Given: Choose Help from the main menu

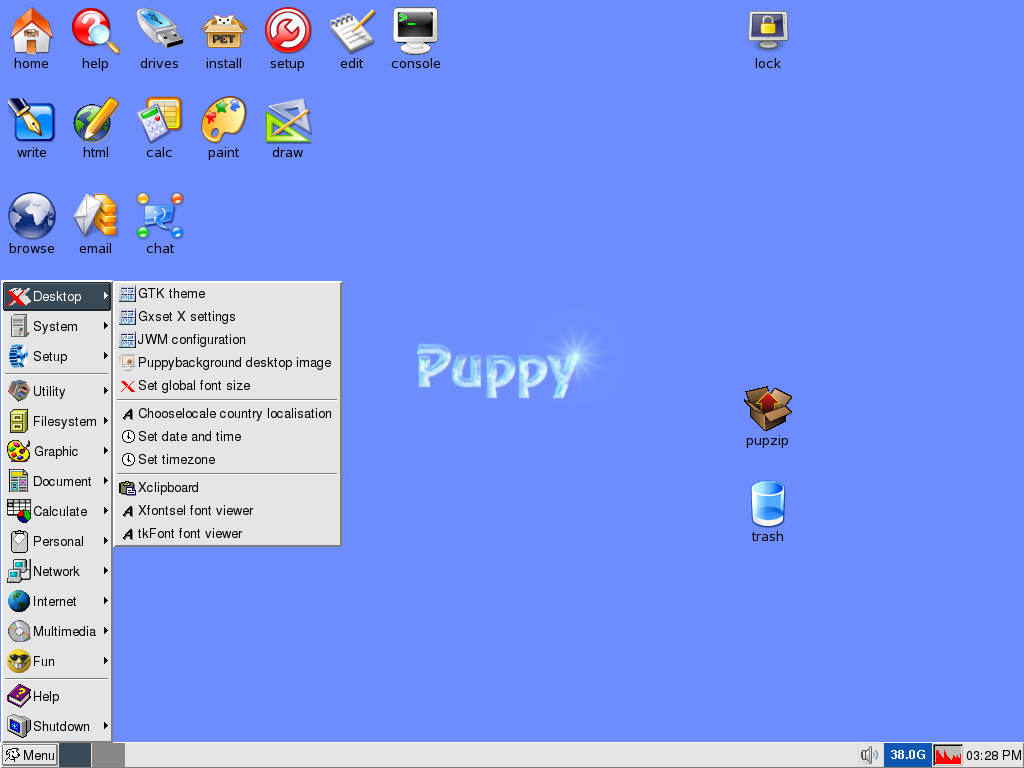Looking at the screenshot, I should (x=57, y=697).
